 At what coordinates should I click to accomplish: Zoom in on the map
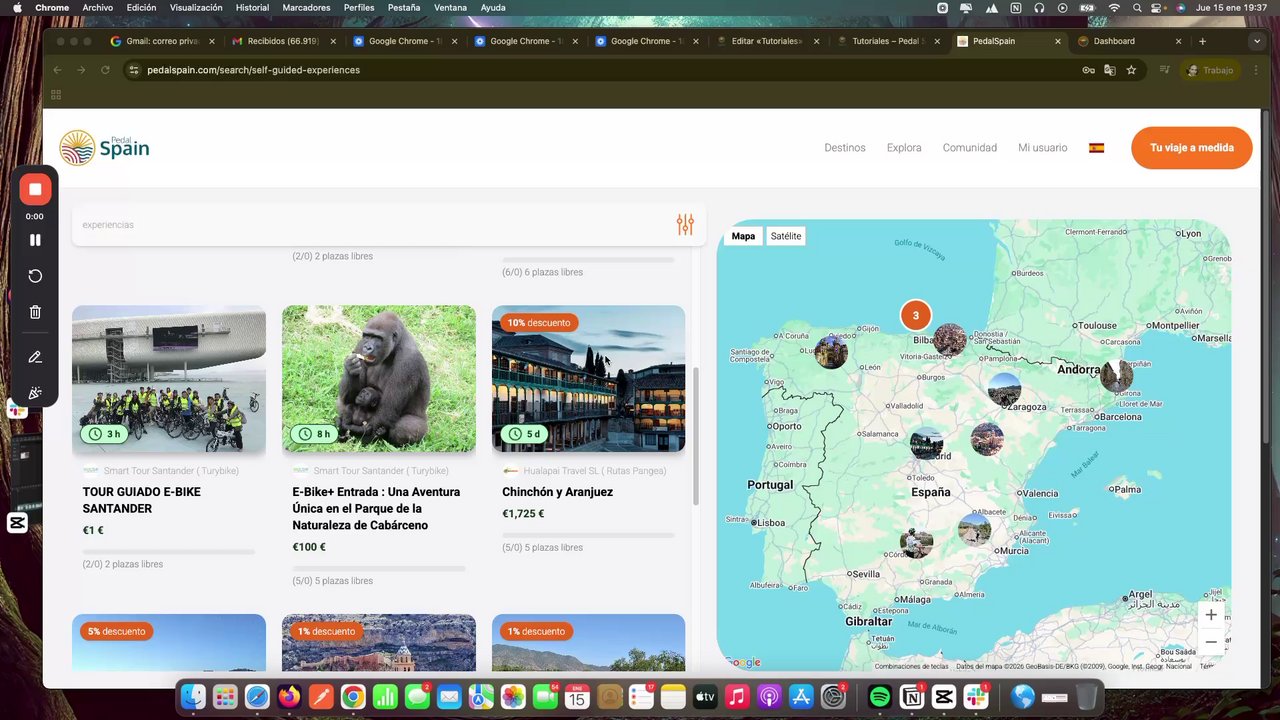[1211, 615]
